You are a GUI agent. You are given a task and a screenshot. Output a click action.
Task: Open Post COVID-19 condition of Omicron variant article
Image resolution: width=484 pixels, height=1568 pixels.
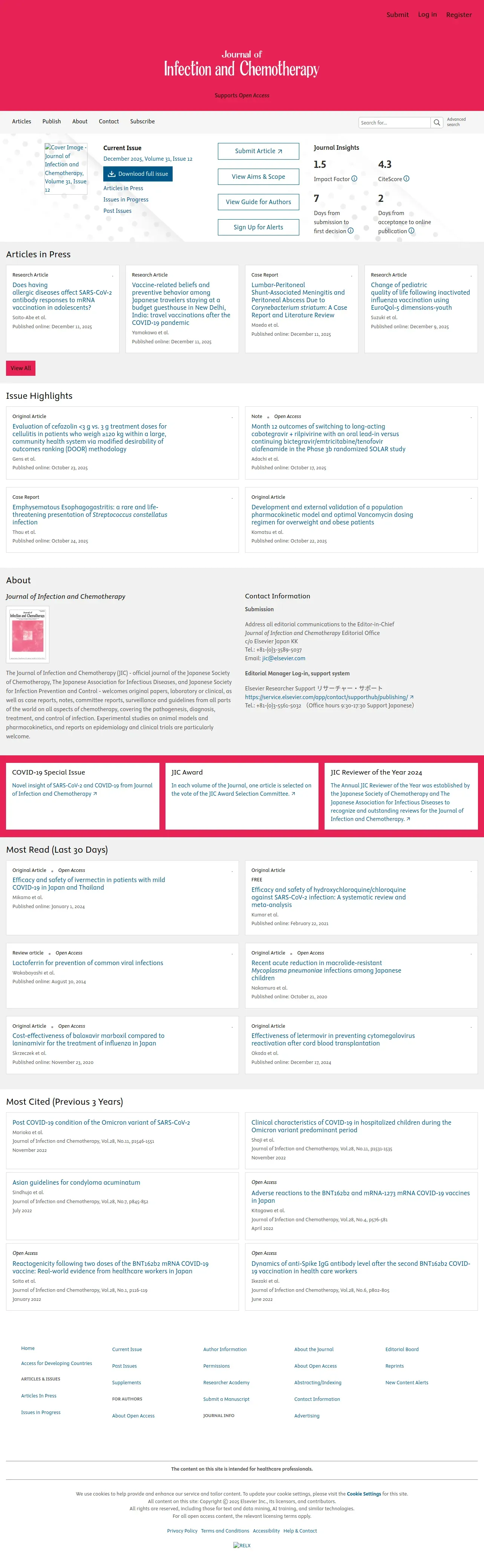[x=101, y=1122]
